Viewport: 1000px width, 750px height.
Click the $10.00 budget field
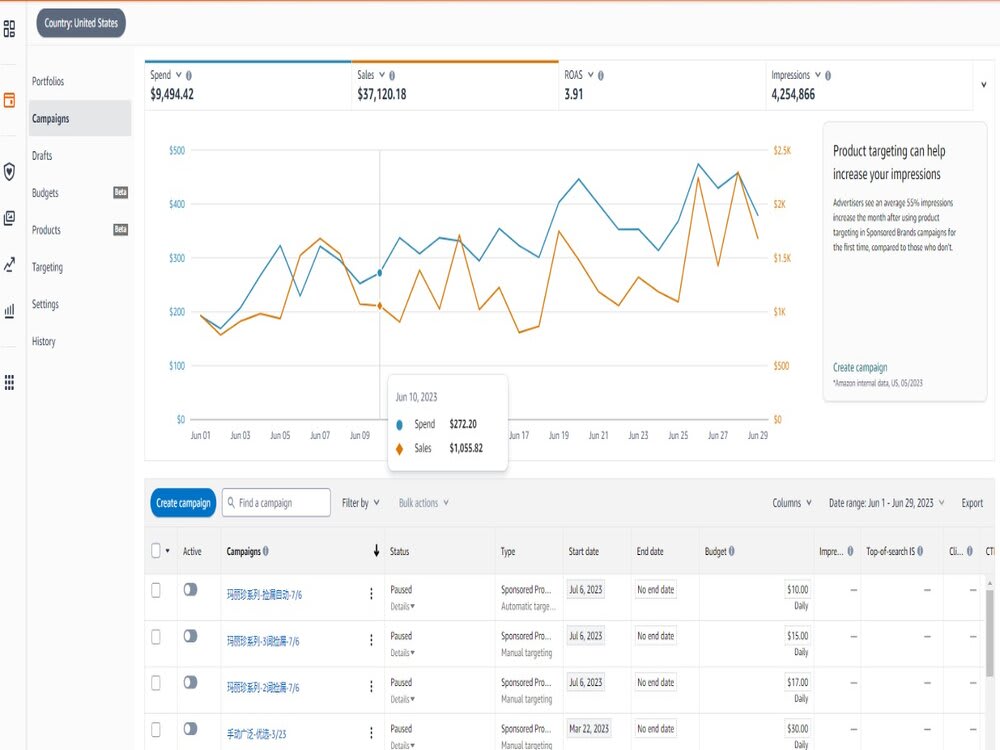797,589
